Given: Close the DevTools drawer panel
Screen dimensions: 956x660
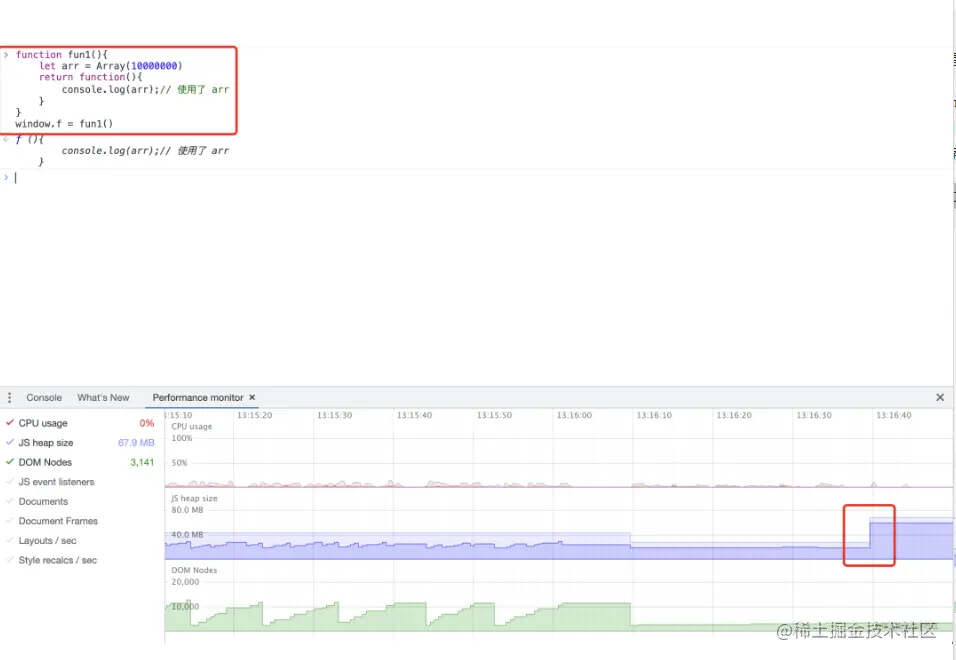Looking at the screenshot, I should [x=940, y=397].
